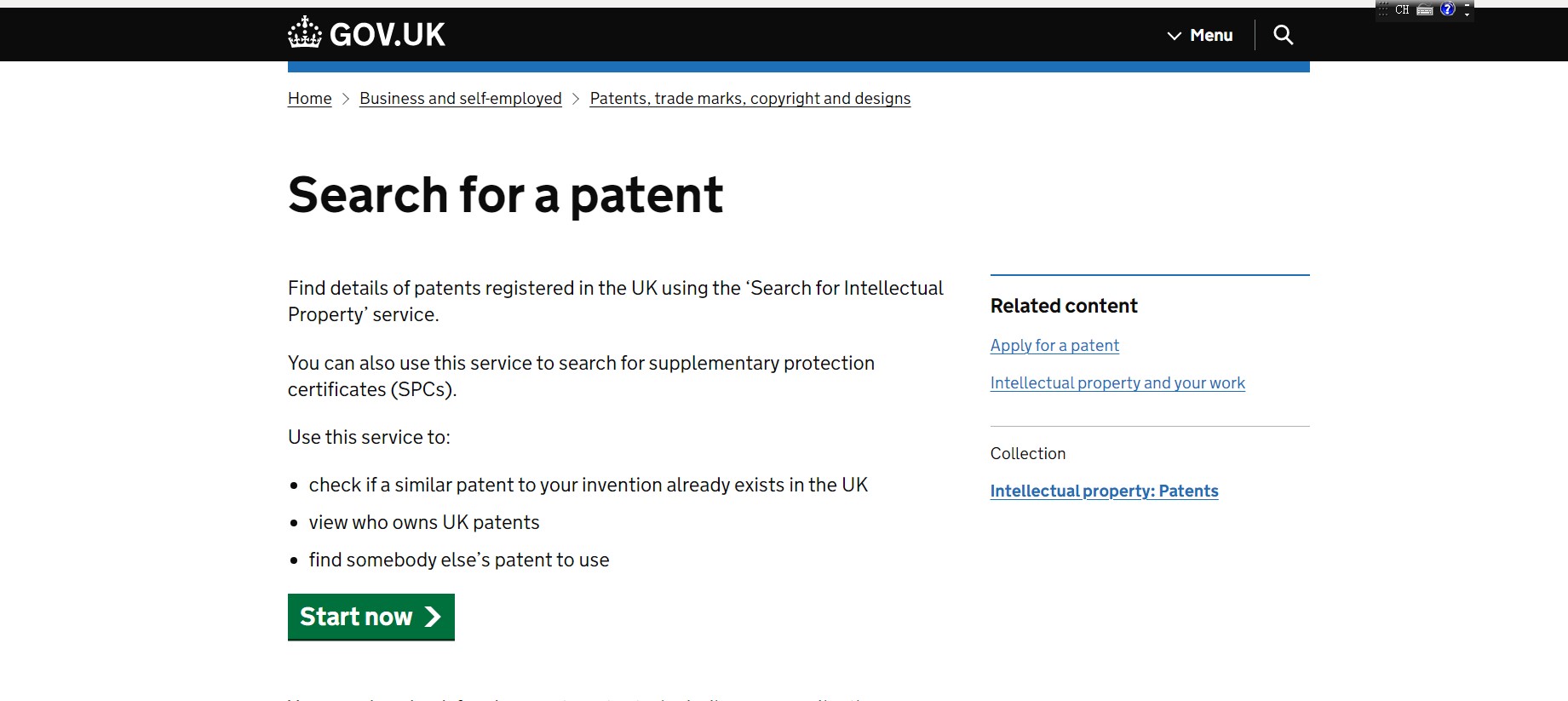Open Patents, trade marks, copyright breadcrumb
This screenshot has height=701, width=1568.
click(x=750, y=99)
